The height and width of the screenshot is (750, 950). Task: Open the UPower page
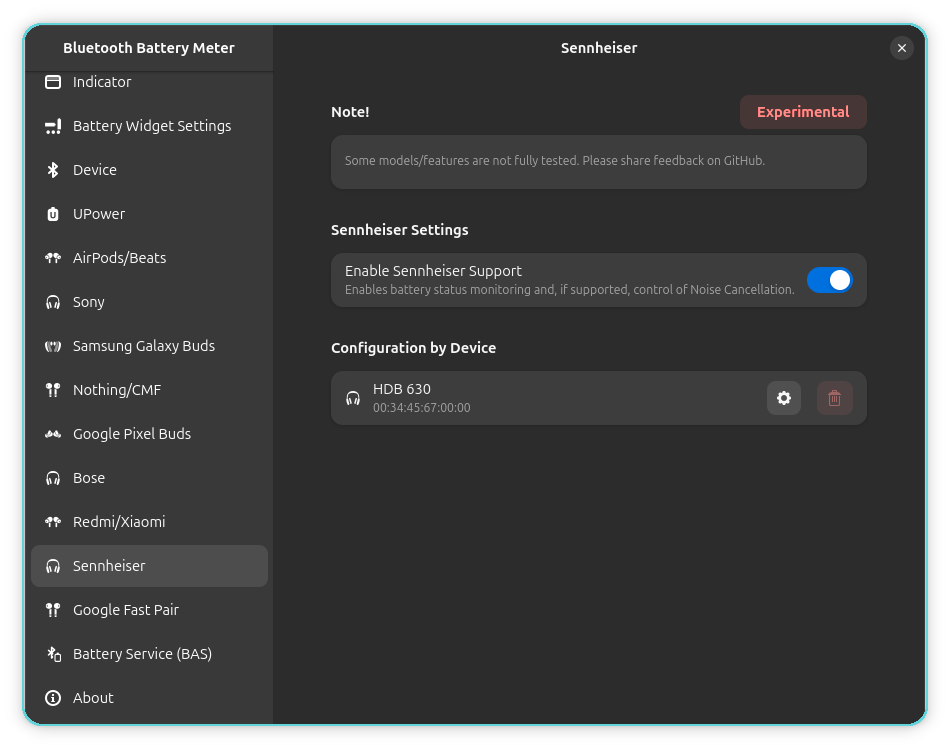pyautogui.click(x=149, y=214)
